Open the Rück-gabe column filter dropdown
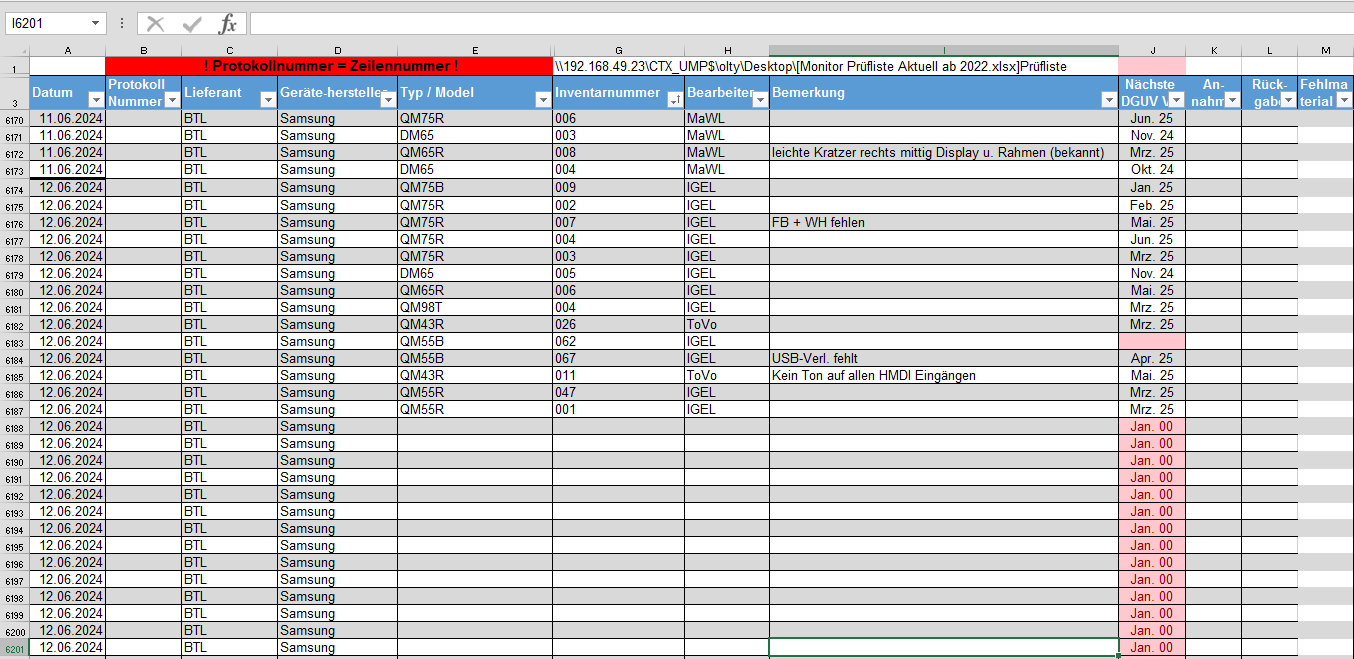This screenshot has width=1354, height=659. click(x=1288, y=100)
